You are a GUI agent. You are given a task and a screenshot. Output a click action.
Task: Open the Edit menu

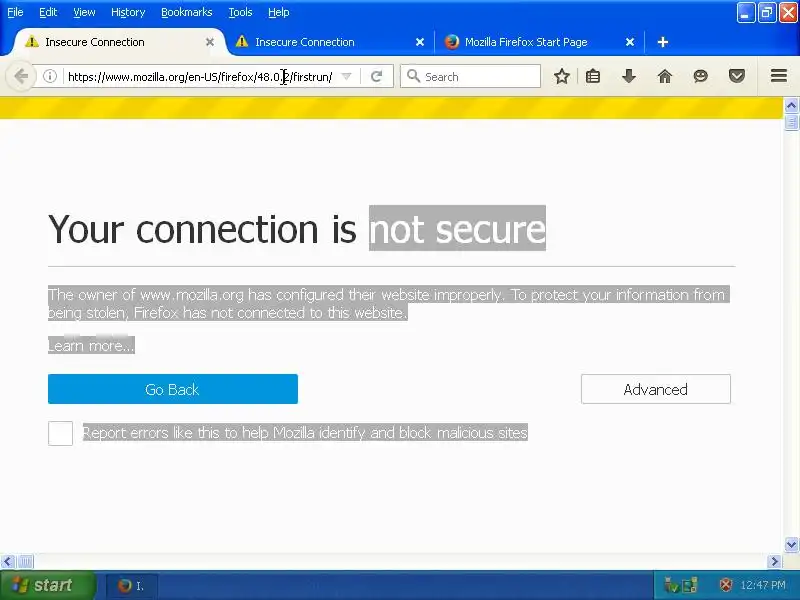48,12
